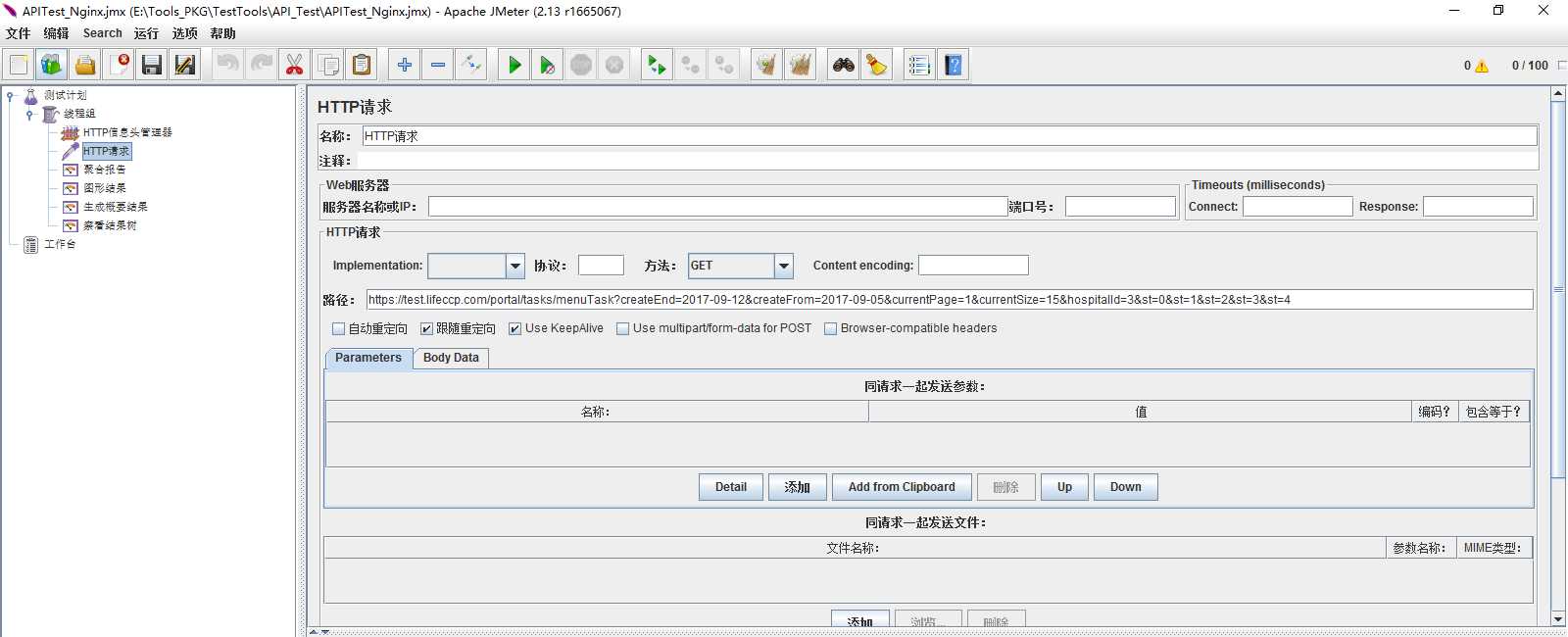
Task: Switch to the Body Data tab
Action: click(451, 358)
